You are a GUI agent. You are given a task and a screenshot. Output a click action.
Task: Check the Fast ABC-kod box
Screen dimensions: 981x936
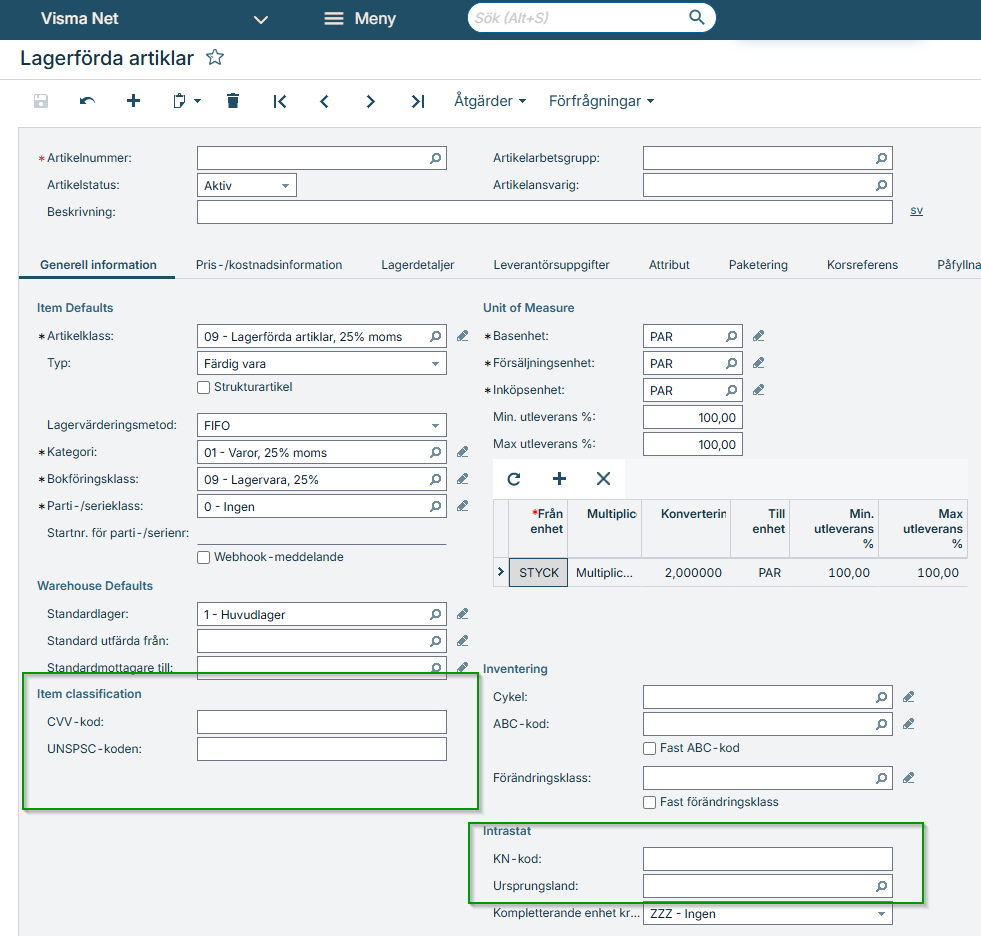pos(650,748)
